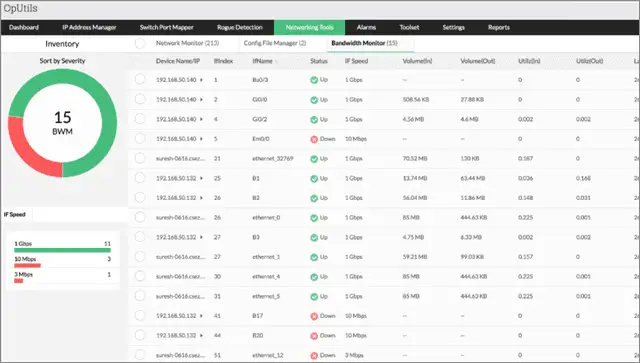Click the Down status icon for IfIndex 5
Image resolution: width=640 pixels, height=363 pixels.
314,139
